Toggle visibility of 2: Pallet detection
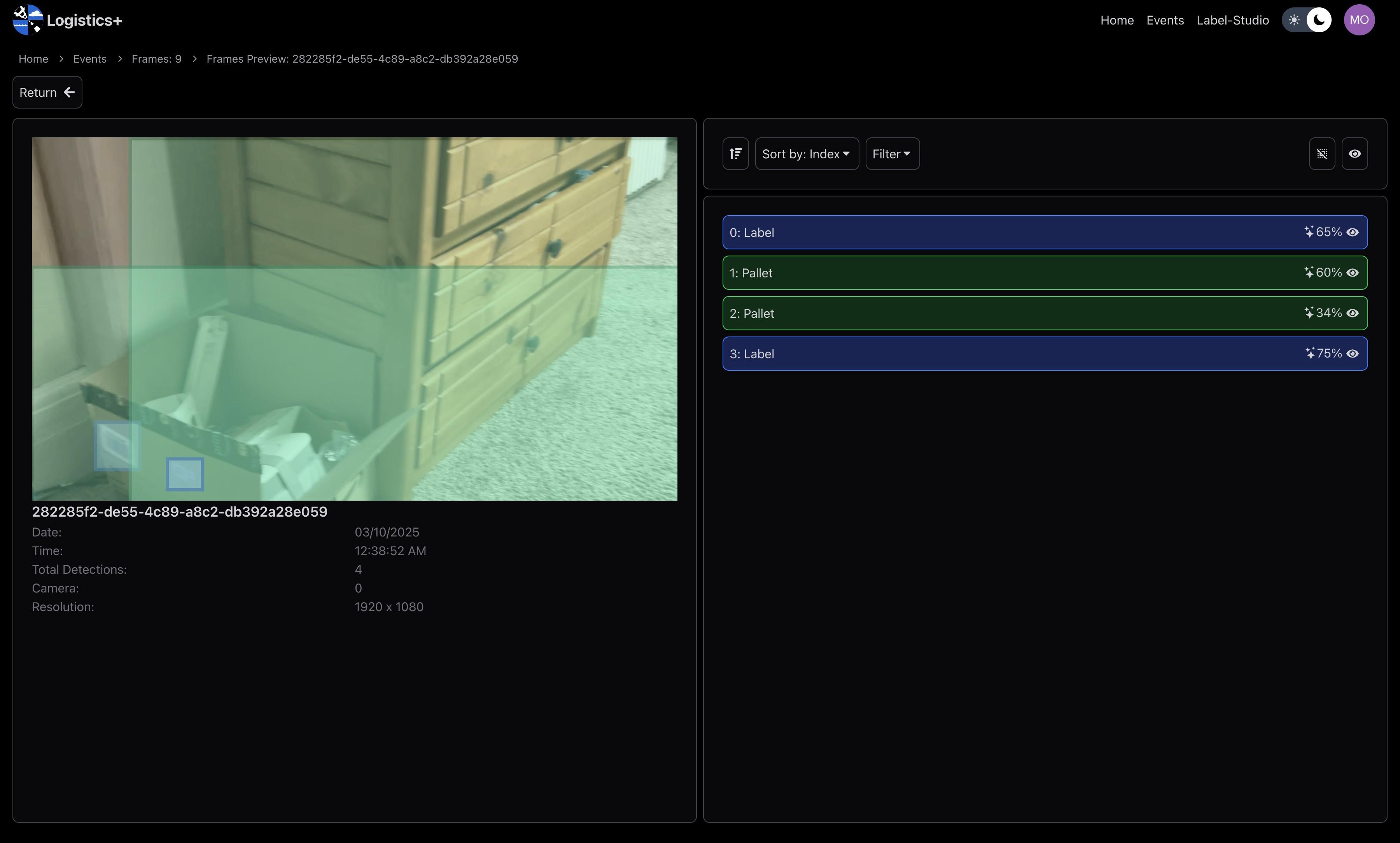Screen dimensions: 1400x843 coord(1352,313)
